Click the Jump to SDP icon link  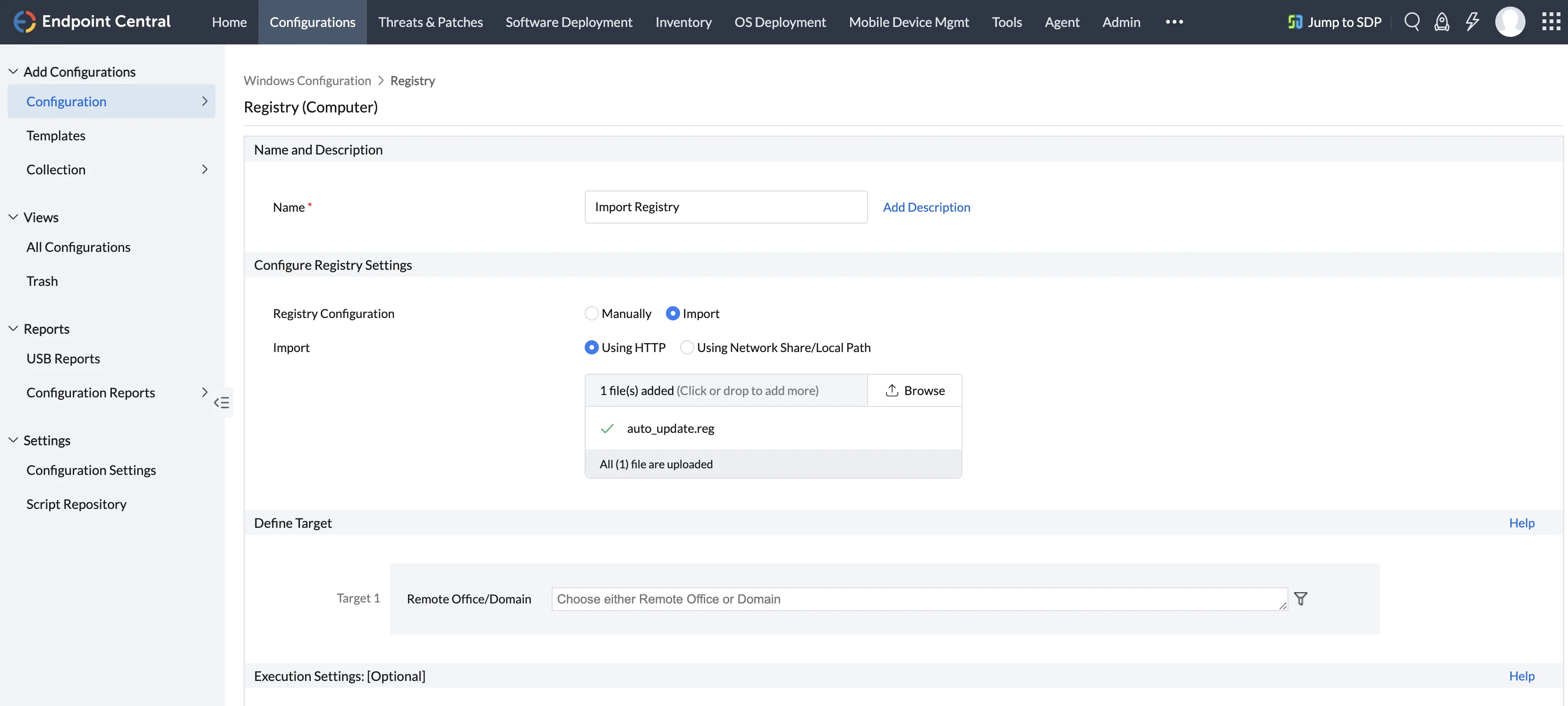[x=1334, y=22]
